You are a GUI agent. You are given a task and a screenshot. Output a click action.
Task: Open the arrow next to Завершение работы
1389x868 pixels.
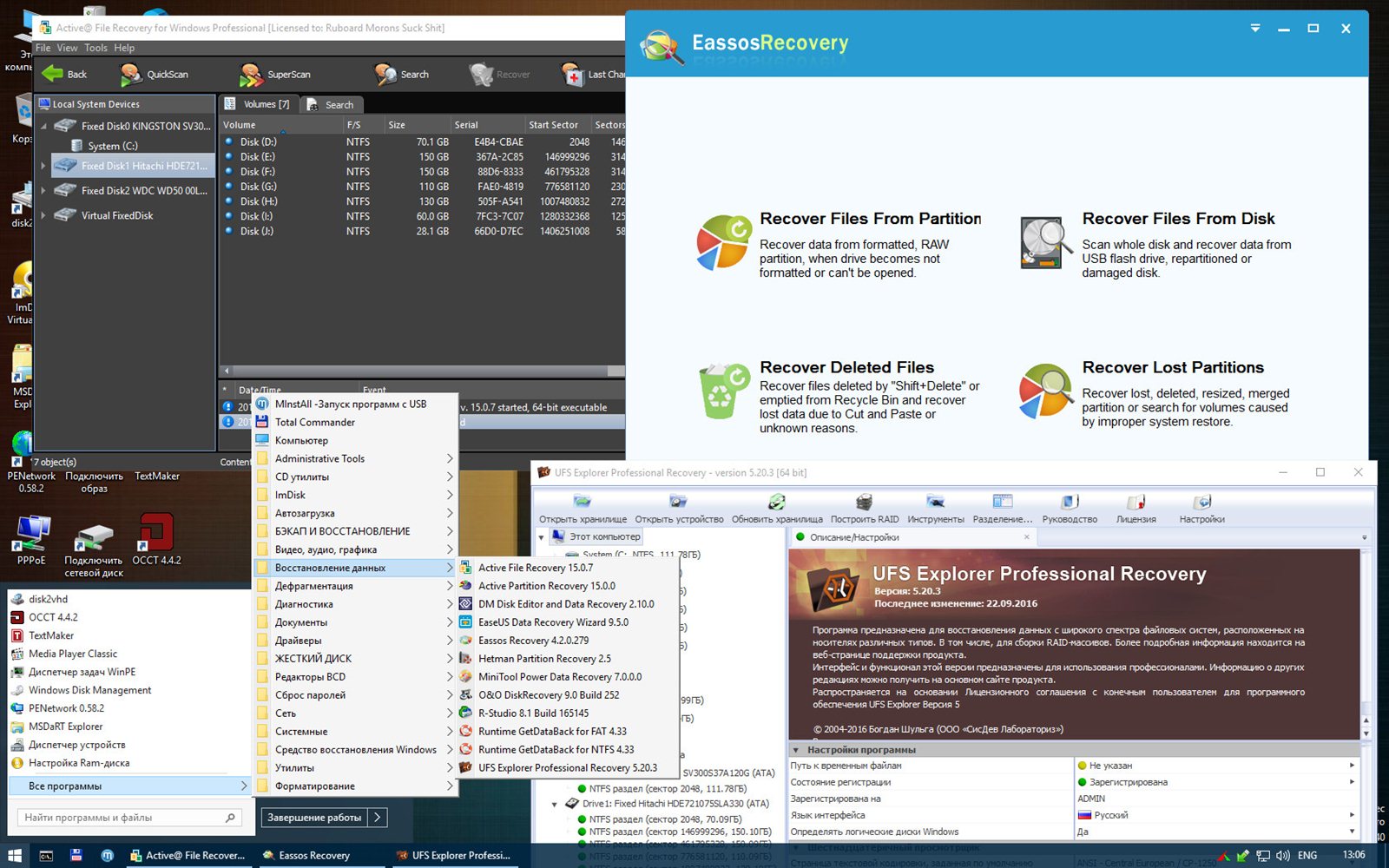378,818
